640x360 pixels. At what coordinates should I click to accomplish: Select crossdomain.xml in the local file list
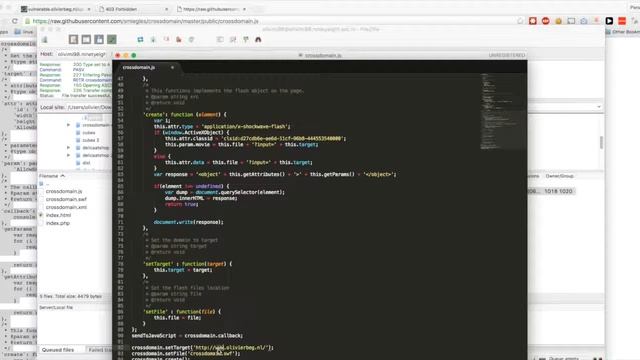pos(66,207)
